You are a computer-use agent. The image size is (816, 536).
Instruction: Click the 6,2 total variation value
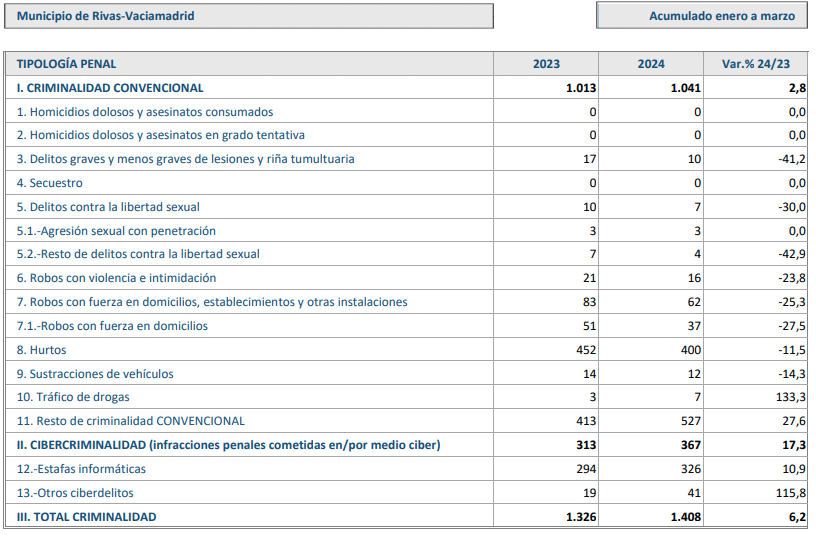point(797,517)
